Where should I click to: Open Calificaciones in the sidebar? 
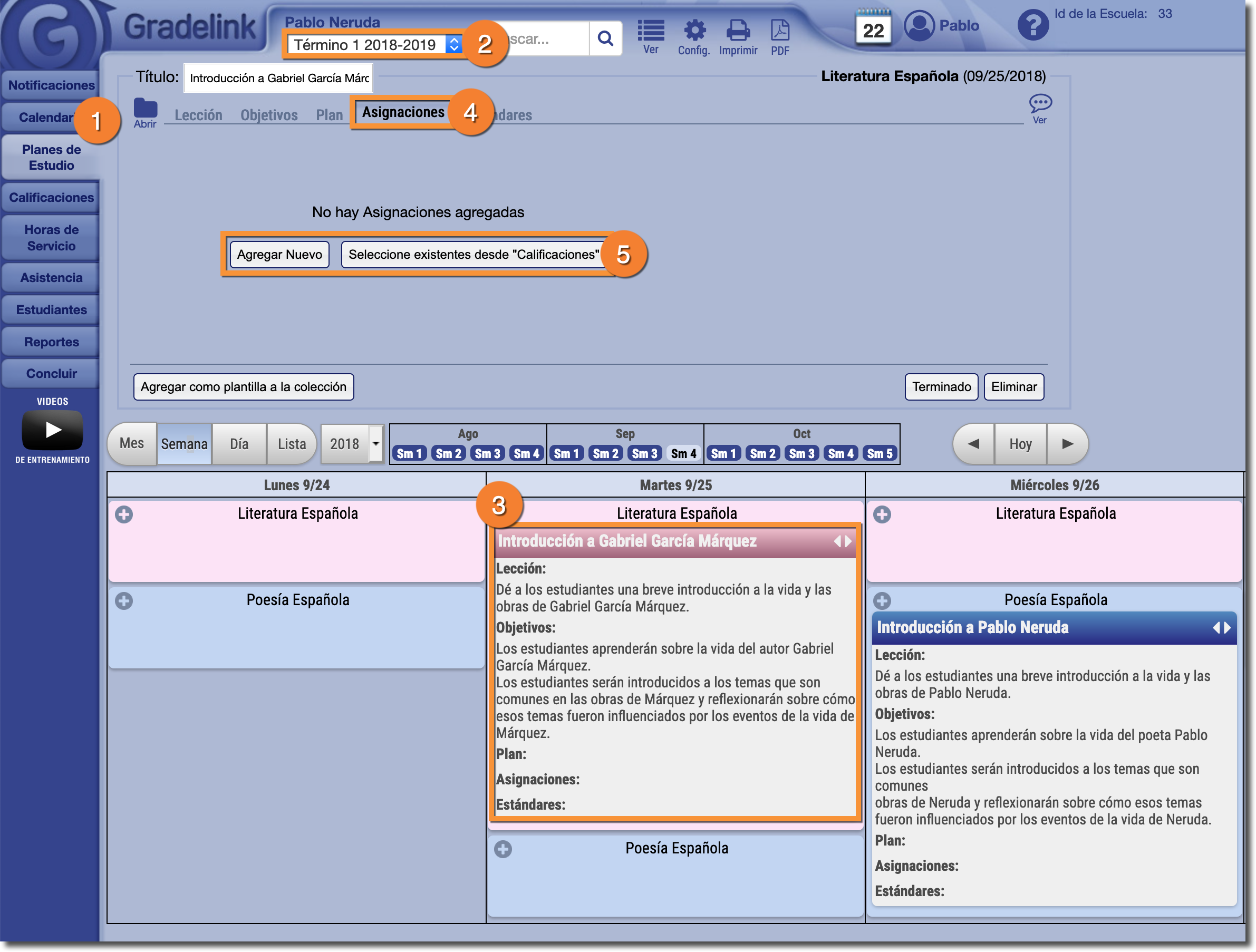tap(51, 198)
